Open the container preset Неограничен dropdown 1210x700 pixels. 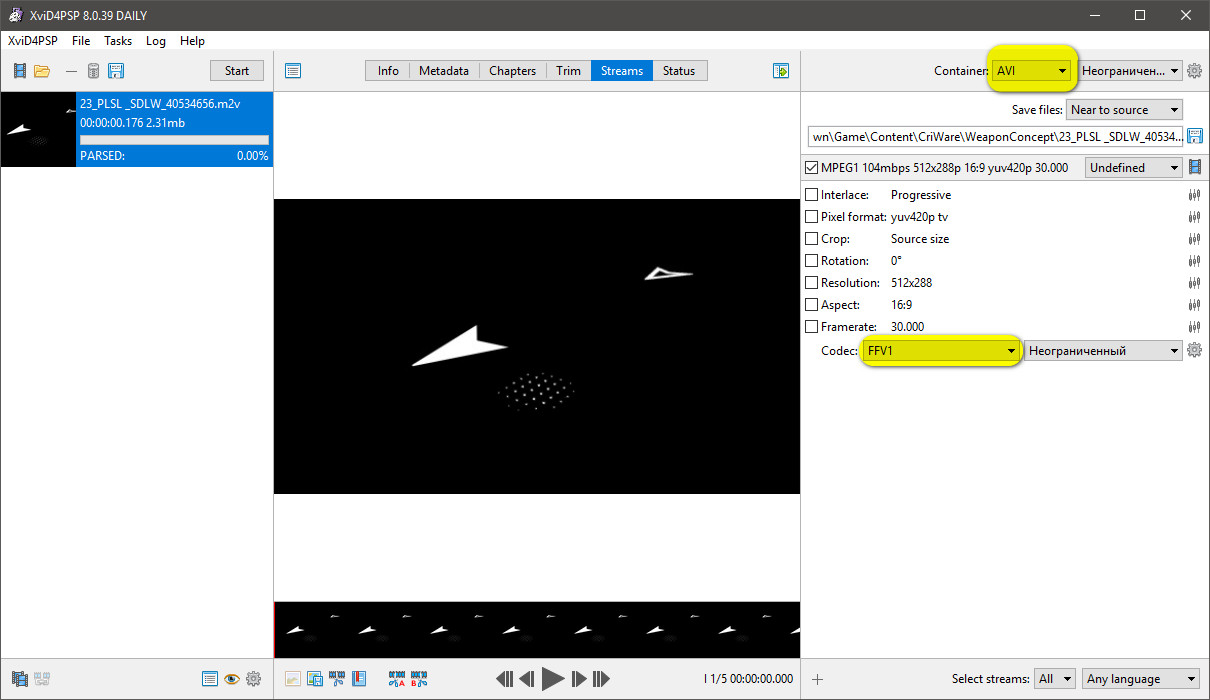pos(1131,71)
